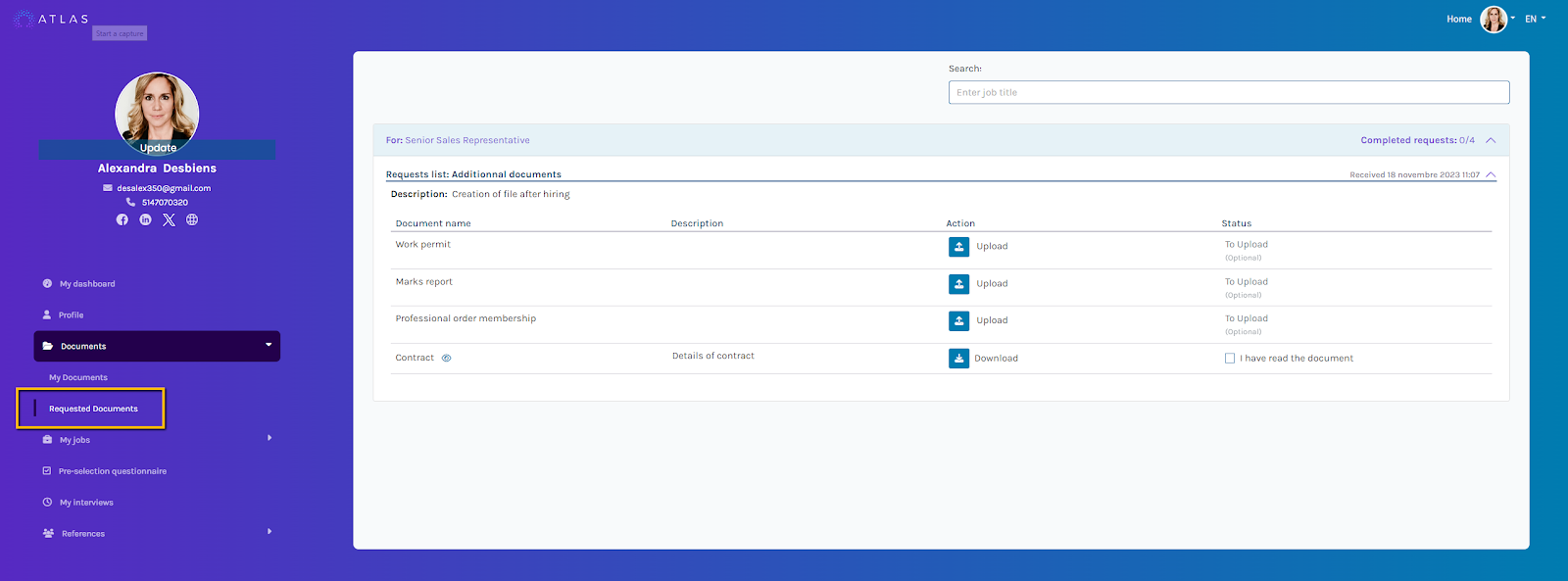Click the Start a capture label
The height and width of the screenshot is (581, 1568).
tap(120, 33)
